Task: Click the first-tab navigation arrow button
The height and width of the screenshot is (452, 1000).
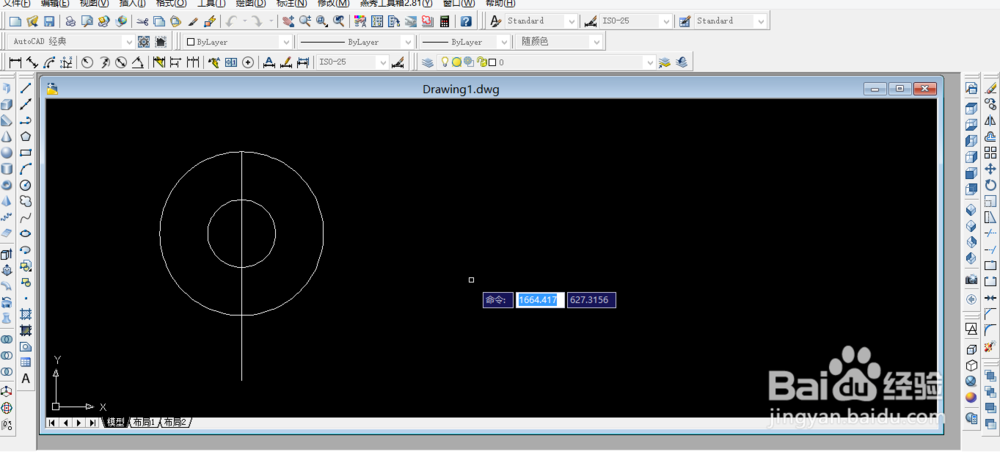Action: click(52, 422)
